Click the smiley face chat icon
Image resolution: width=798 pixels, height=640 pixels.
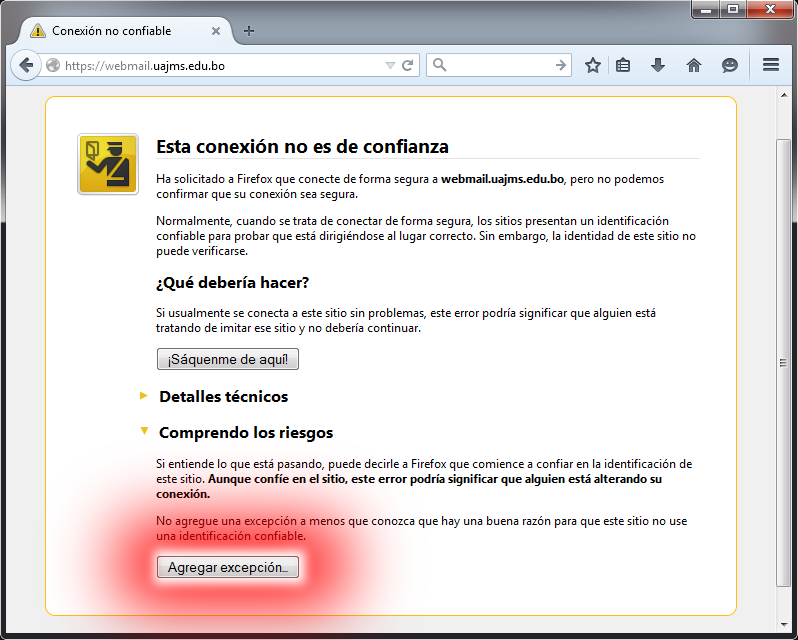pos(730,65)
